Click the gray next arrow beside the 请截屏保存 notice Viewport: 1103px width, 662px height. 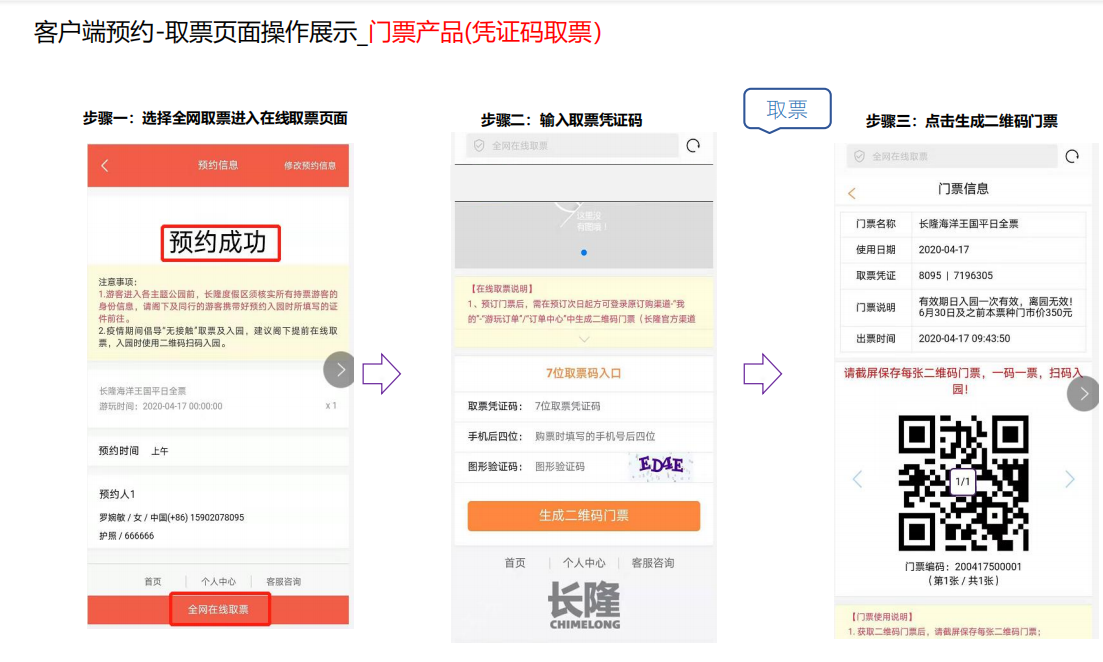point(1083,394)
